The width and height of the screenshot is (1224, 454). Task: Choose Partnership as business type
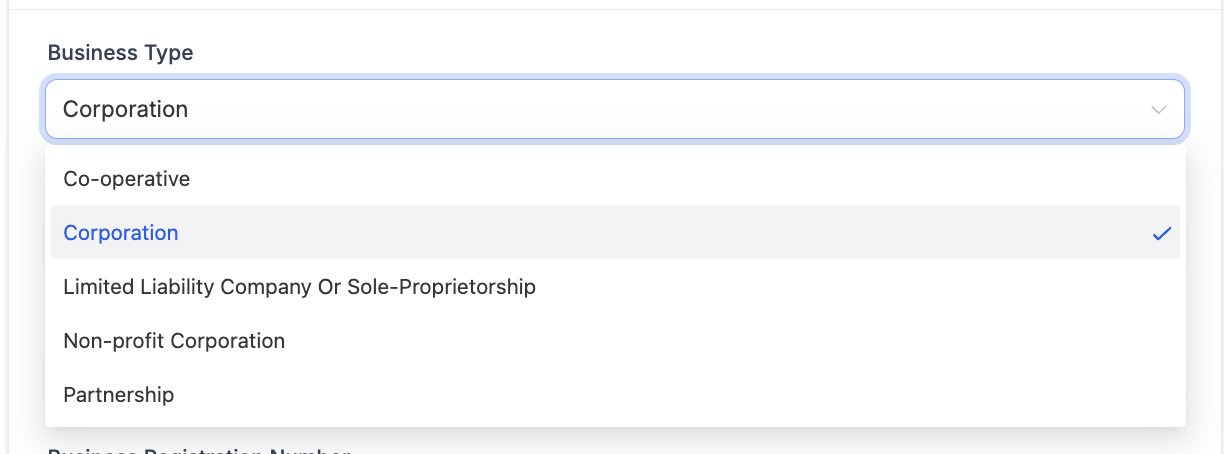[119, 395]
